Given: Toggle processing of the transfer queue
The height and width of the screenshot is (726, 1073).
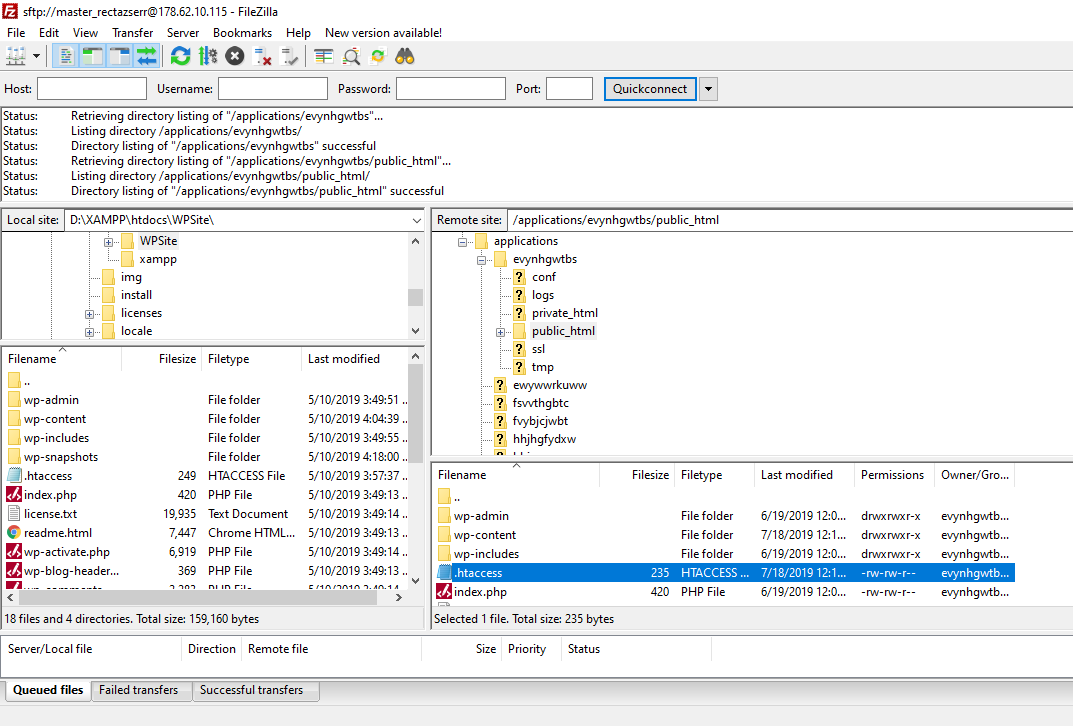Looking at the screenshot, I should [x=208, y=56].
